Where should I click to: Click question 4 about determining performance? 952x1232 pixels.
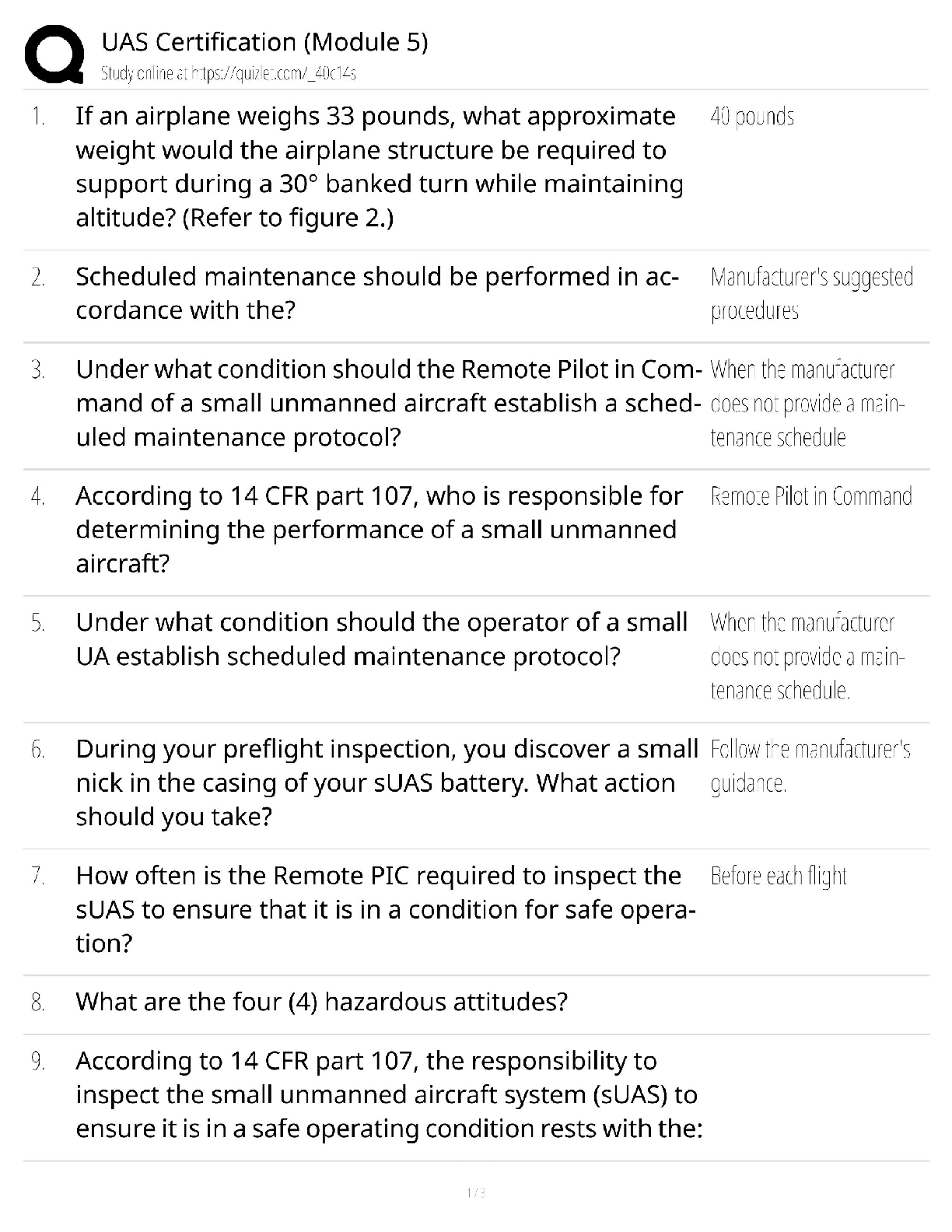pyautogui.click(x=379, y=529)
